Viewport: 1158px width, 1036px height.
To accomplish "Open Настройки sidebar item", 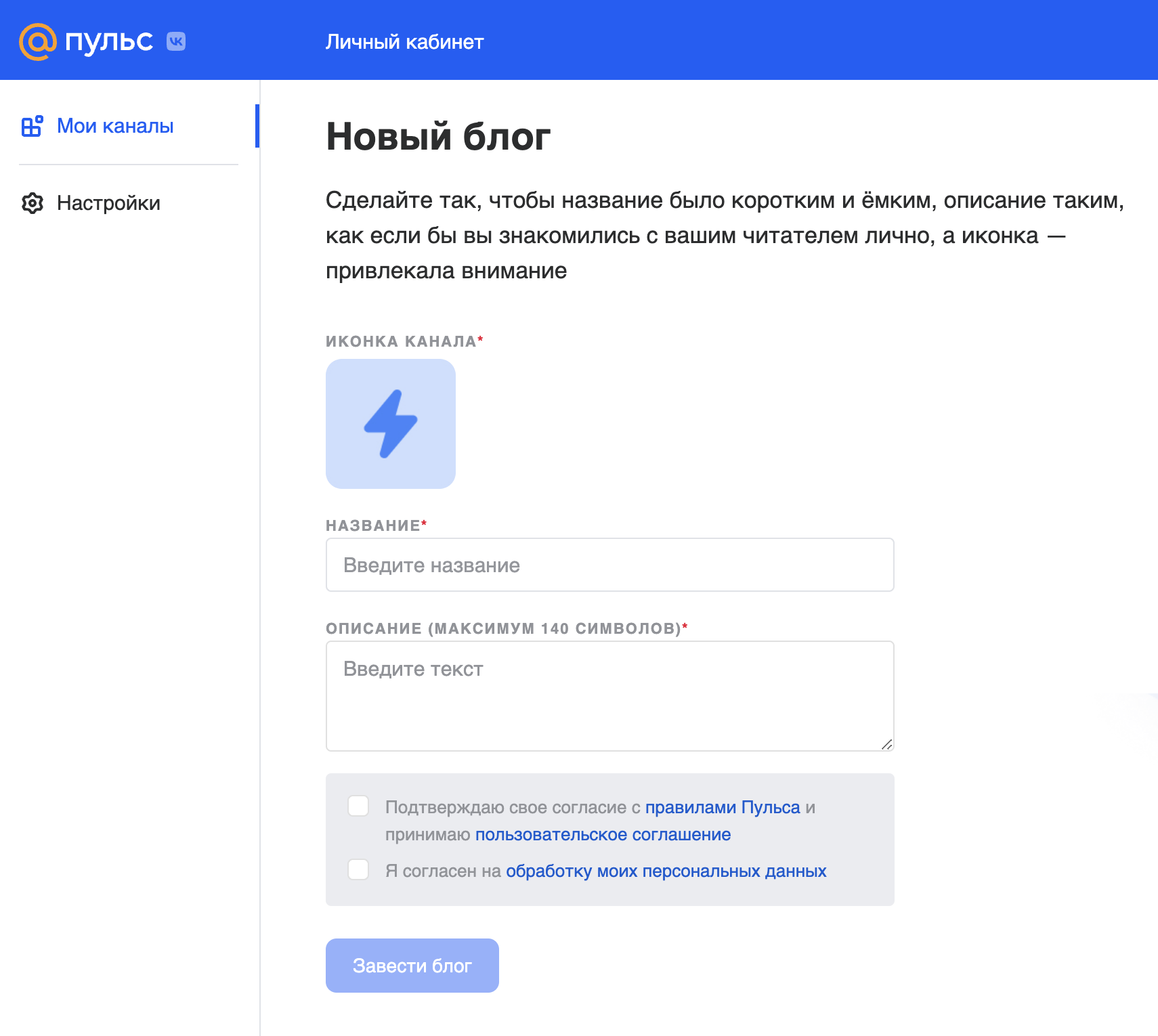I will pyautogui.click(x=108, y=203).
